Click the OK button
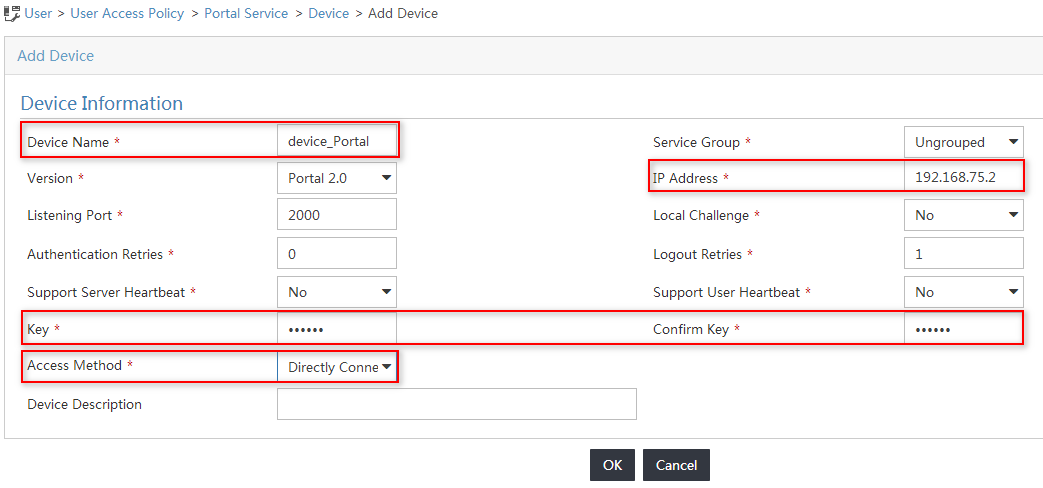The height and width of the screenshot is (488, 1043). (x=612, y=465)
